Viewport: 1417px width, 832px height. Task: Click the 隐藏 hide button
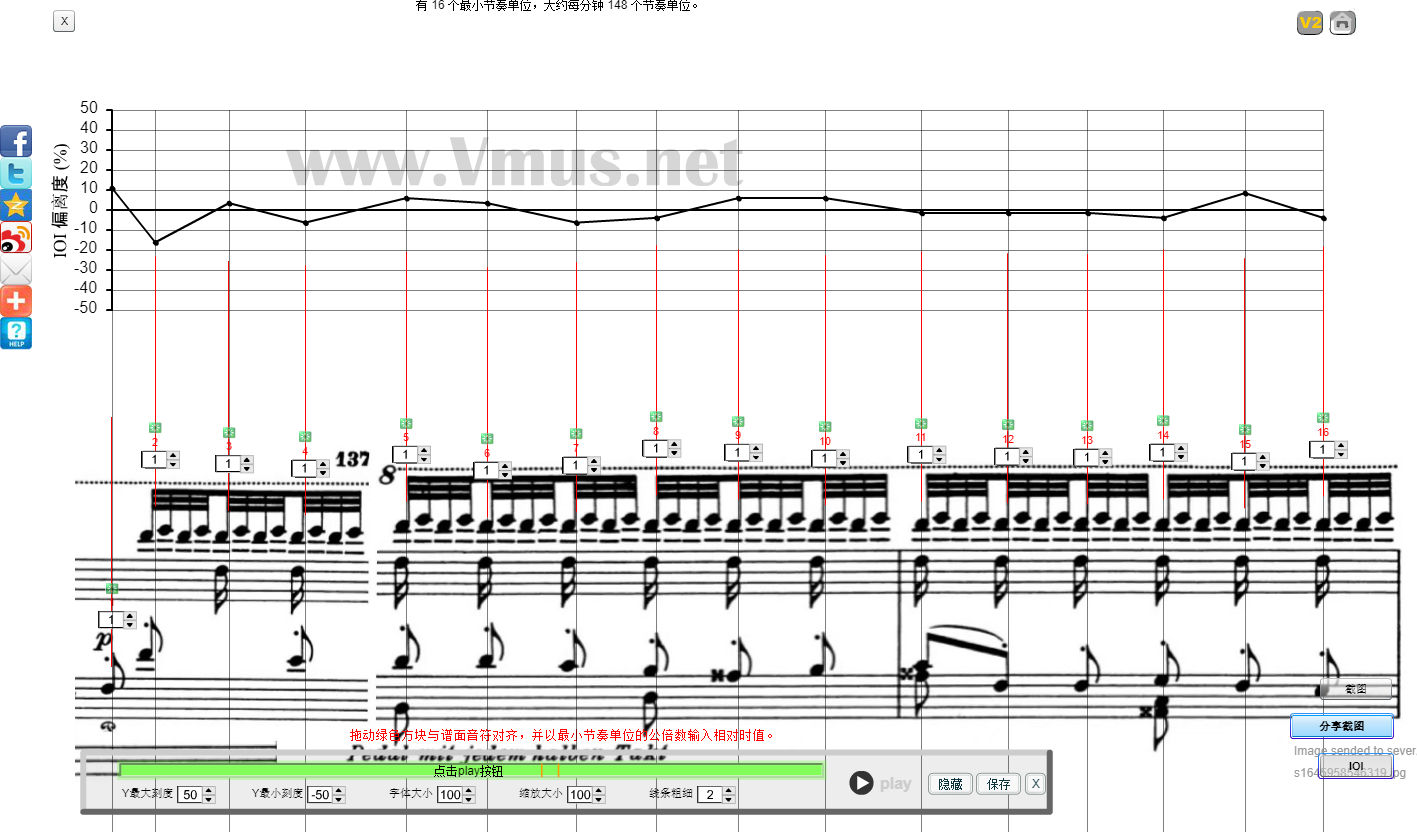(x=950, y=784)
